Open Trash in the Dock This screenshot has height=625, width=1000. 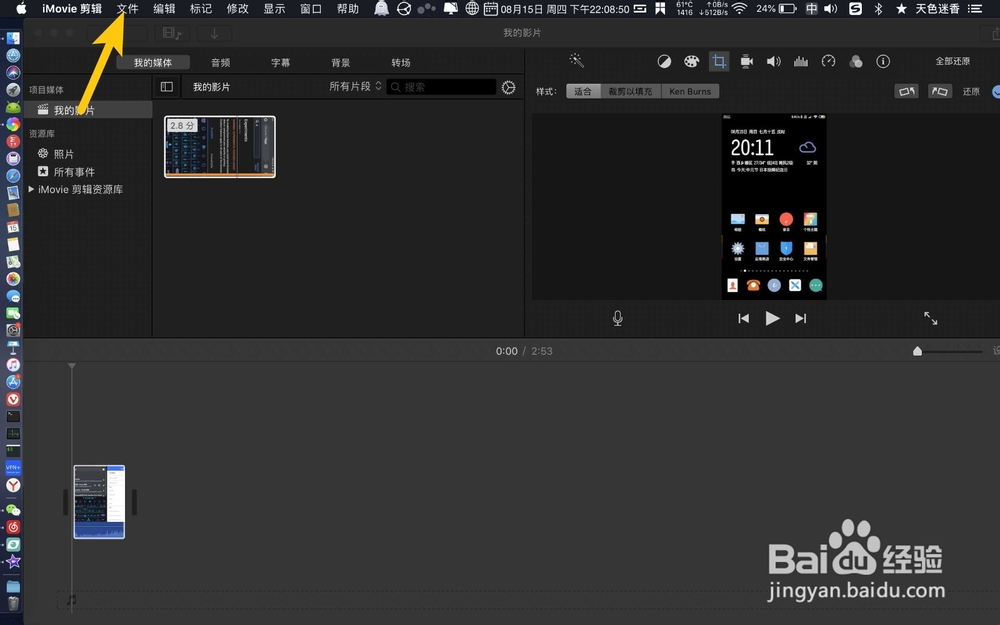13,603
